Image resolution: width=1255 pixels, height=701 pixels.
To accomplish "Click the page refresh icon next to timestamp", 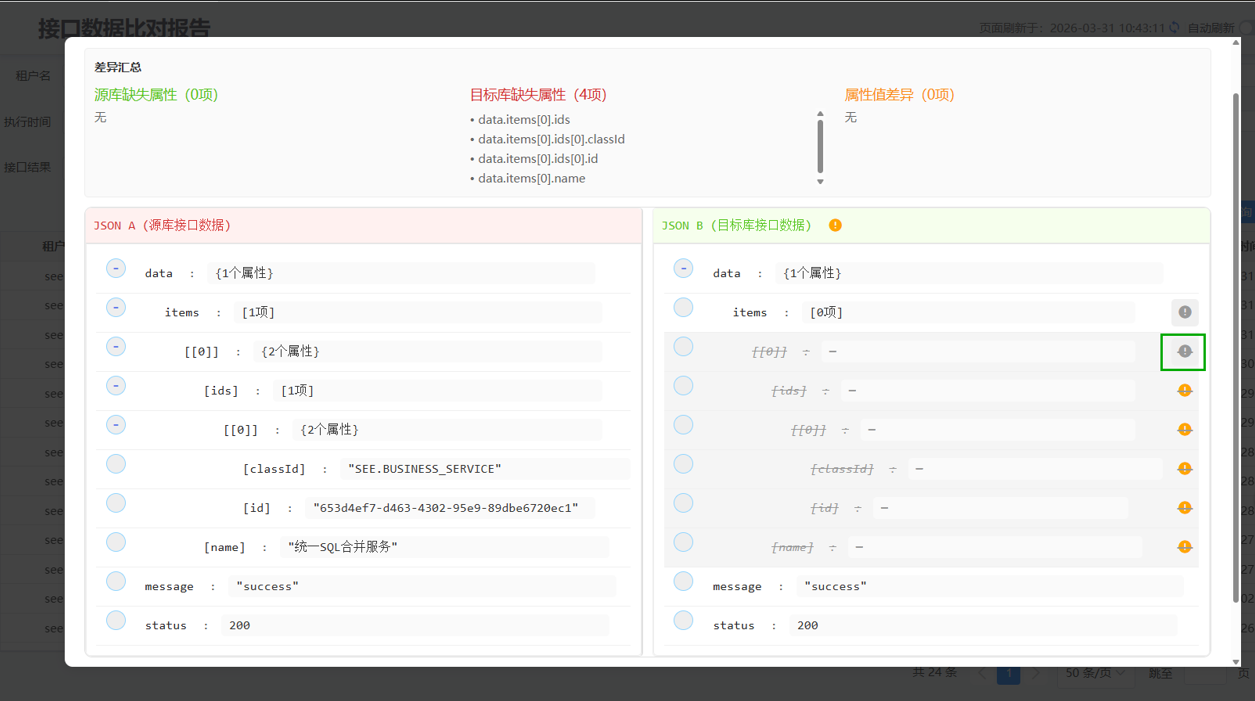I will pos(1175,28).
